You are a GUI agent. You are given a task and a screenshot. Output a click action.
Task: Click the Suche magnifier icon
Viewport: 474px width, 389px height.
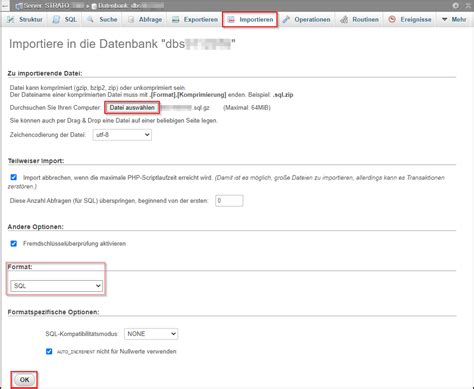pos(90,20)
